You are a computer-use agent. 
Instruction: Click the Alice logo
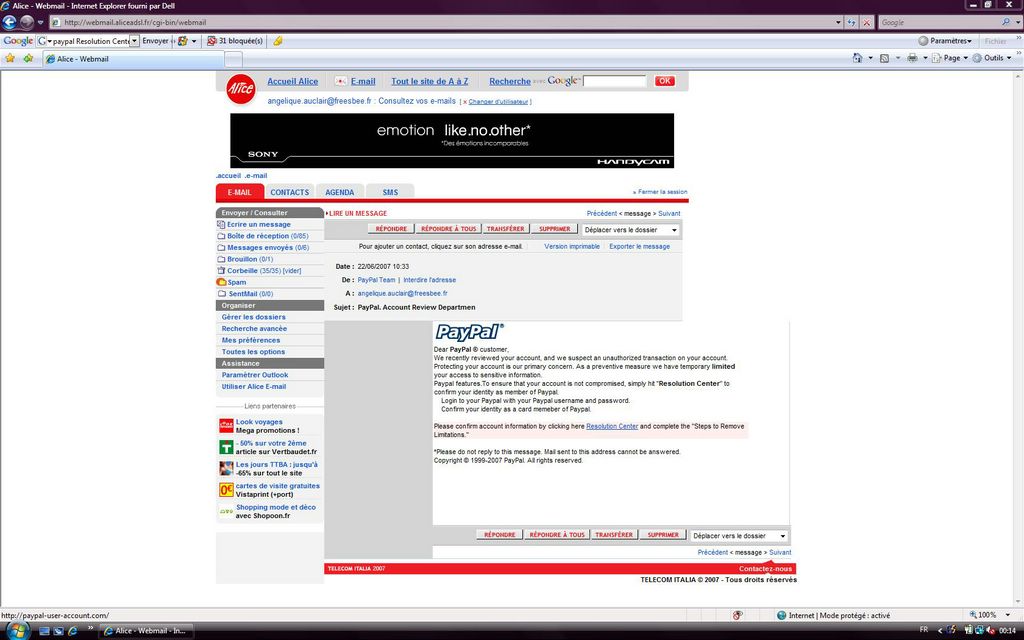tap(240, 89)
